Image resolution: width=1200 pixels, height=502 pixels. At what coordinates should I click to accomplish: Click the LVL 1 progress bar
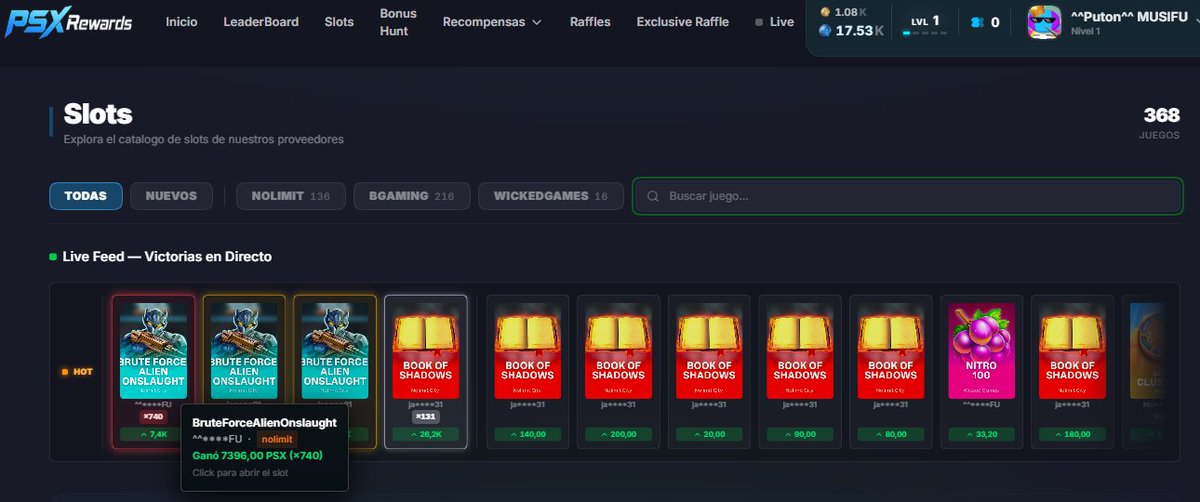pos(924,33)
